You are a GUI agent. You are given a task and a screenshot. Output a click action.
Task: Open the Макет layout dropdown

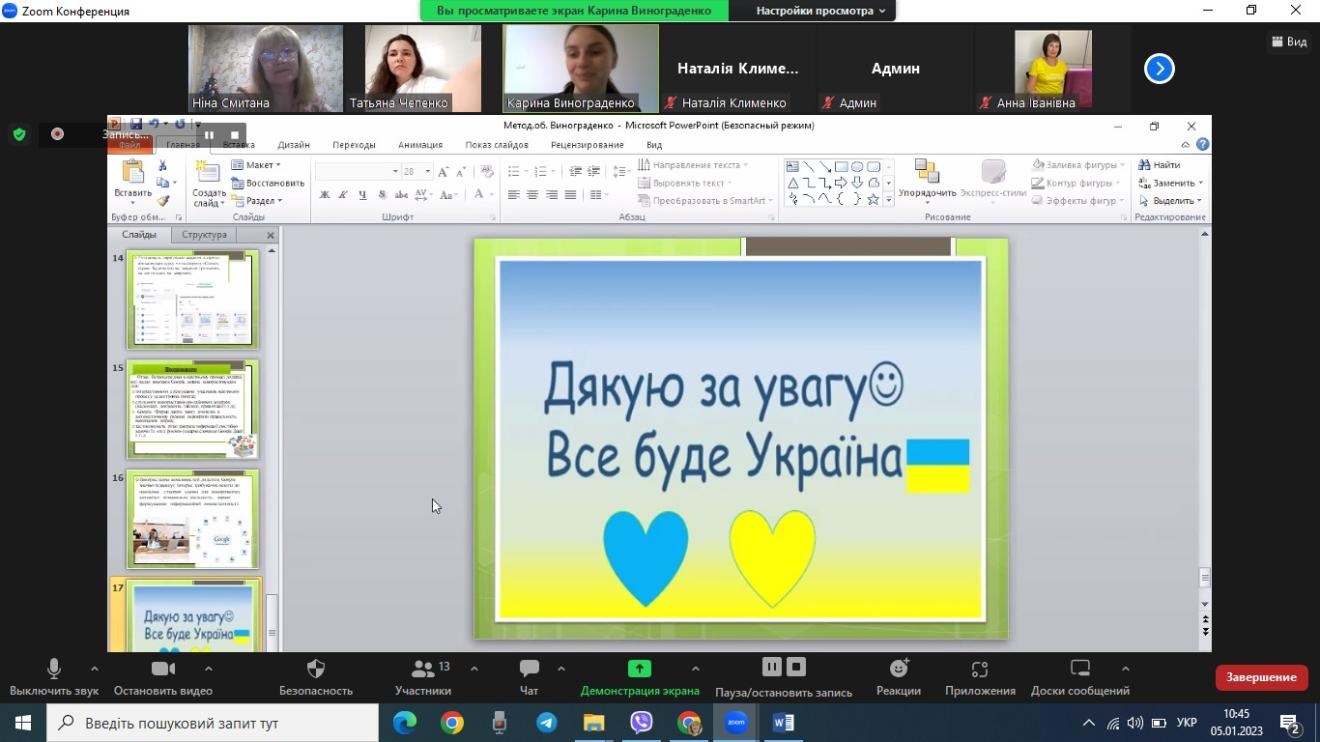click(x=256, y=165)
